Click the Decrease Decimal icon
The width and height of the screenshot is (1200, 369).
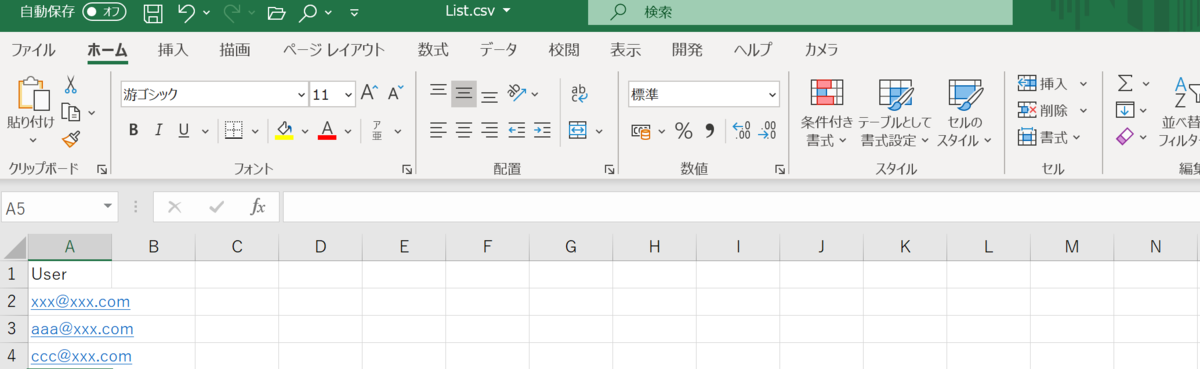(x=767, y=130)
